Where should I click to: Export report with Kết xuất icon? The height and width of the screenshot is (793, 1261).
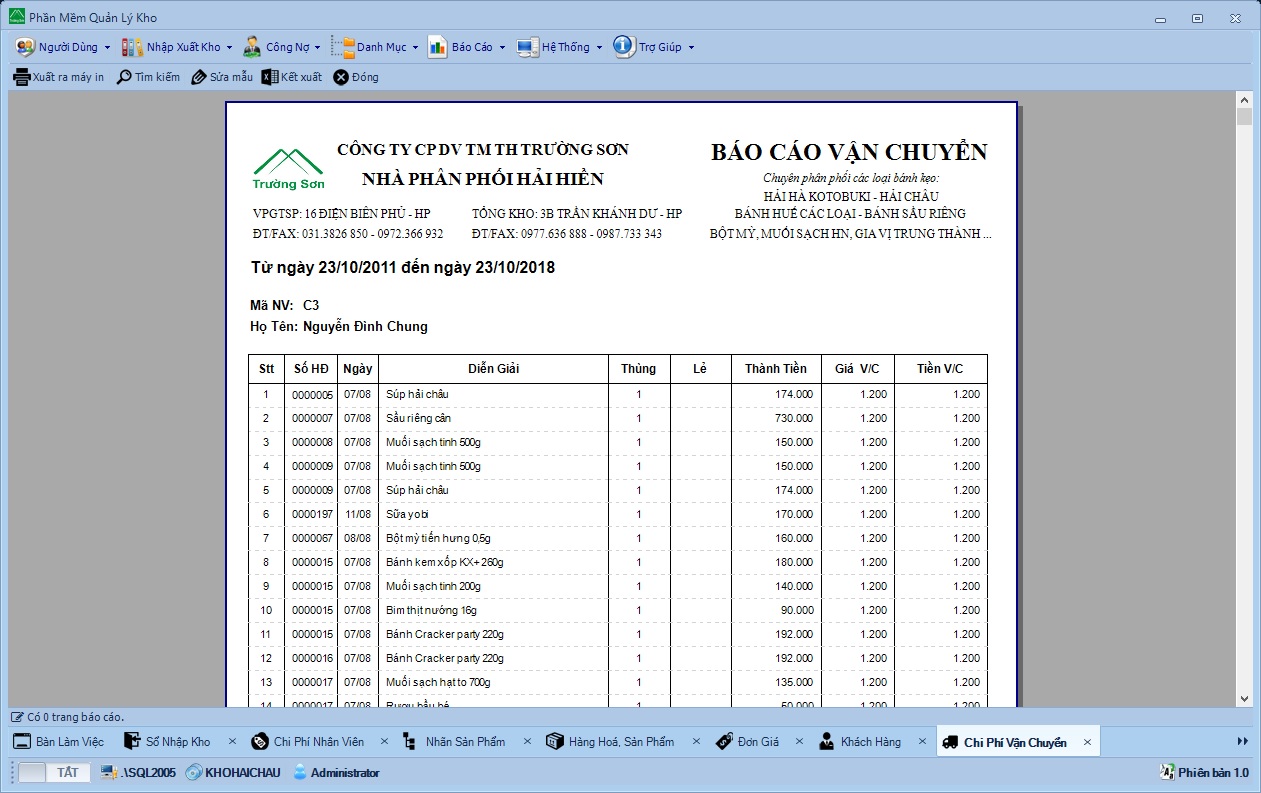point(269,77)
